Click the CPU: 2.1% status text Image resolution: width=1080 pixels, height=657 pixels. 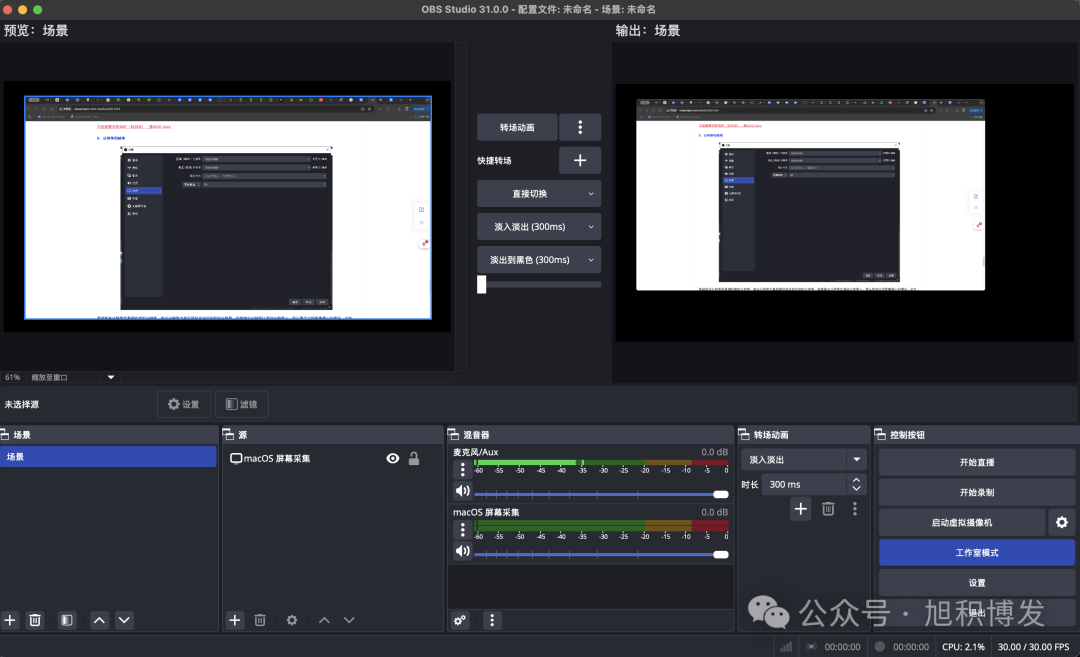(963, 647)
